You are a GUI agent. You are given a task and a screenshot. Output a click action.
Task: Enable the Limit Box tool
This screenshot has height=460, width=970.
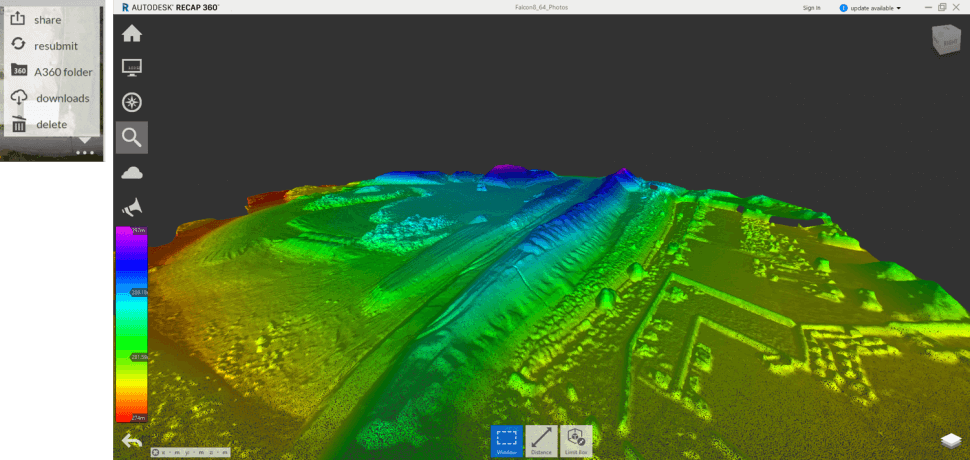coord(576,441)
